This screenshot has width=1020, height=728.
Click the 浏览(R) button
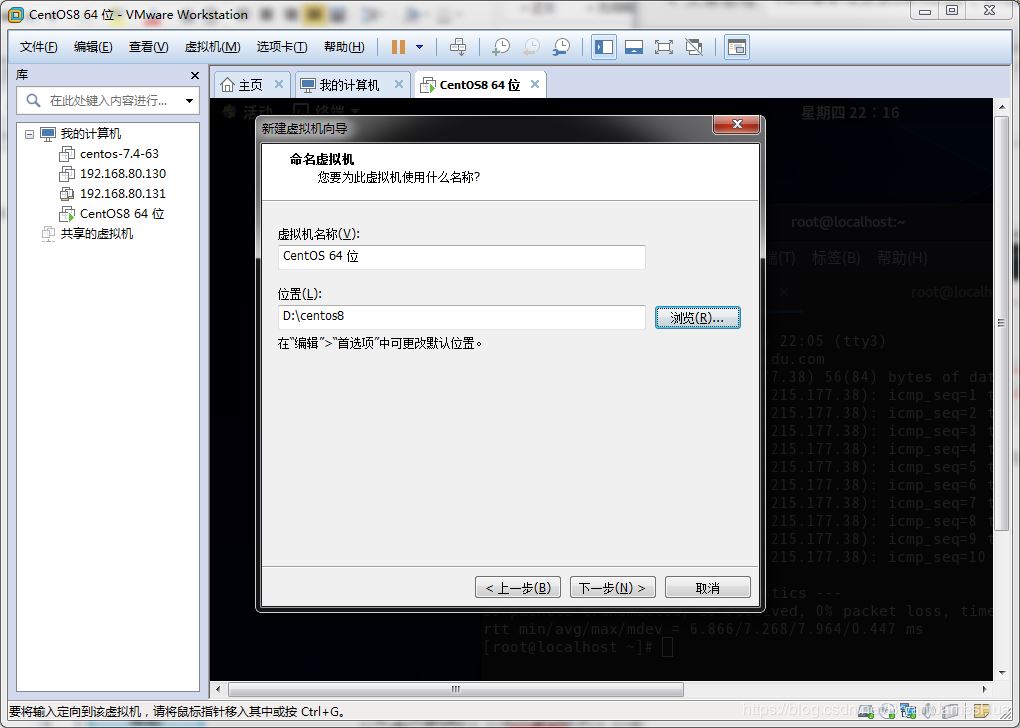697,317
